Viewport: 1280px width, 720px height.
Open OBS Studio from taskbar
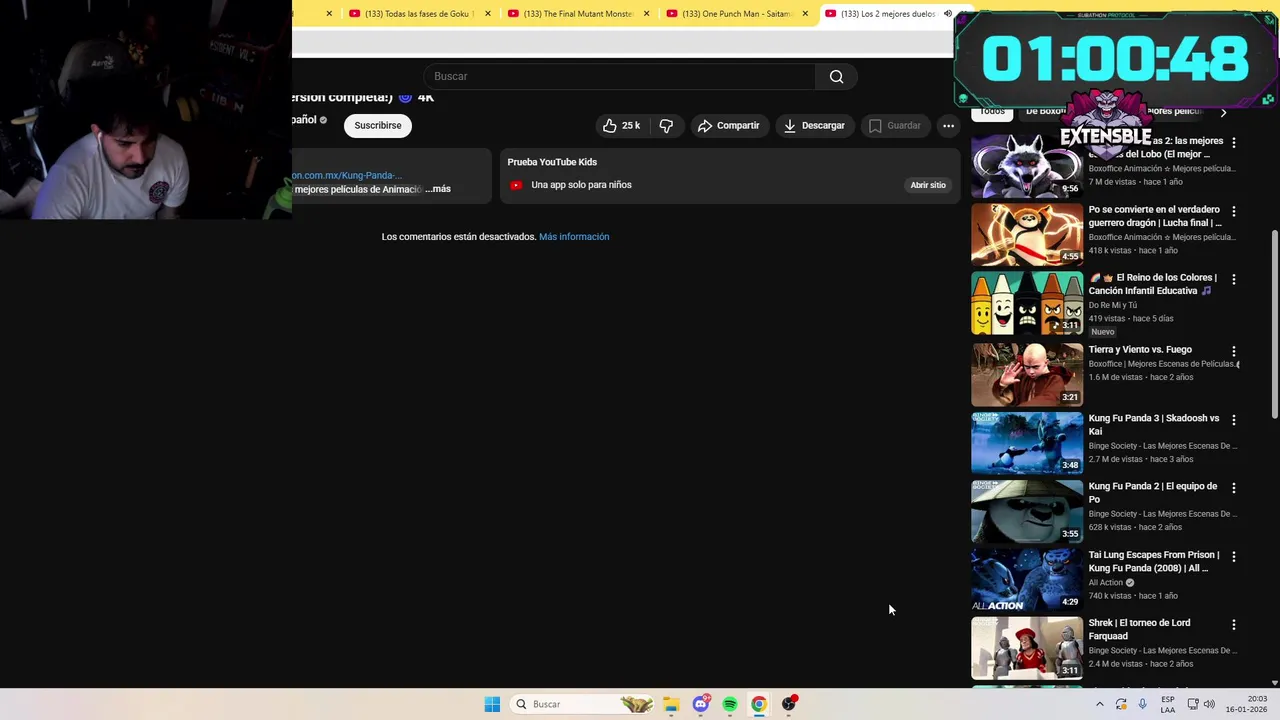[789, 704]
